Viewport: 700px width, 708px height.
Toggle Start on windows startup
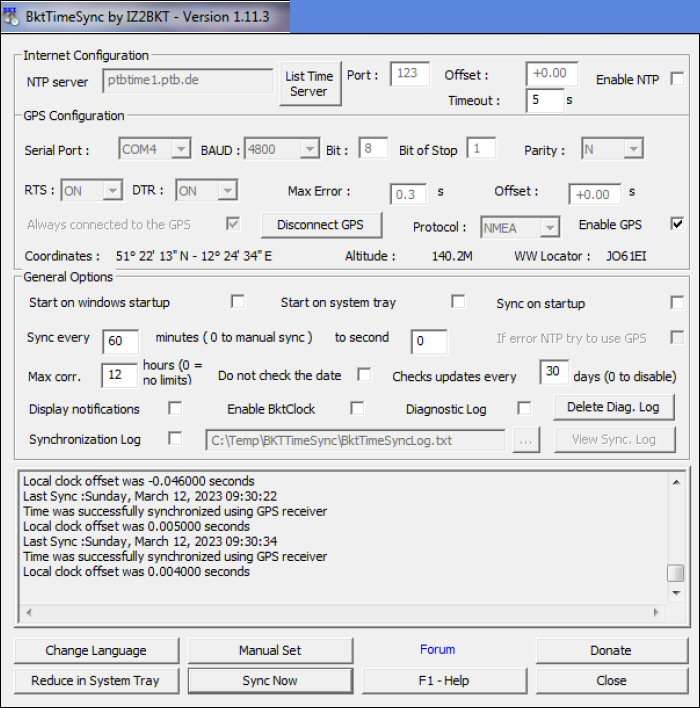238,301
